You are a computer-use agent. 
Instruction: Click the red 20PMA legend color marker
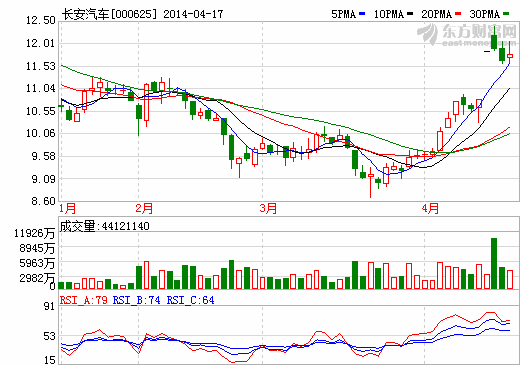(458, 14)
